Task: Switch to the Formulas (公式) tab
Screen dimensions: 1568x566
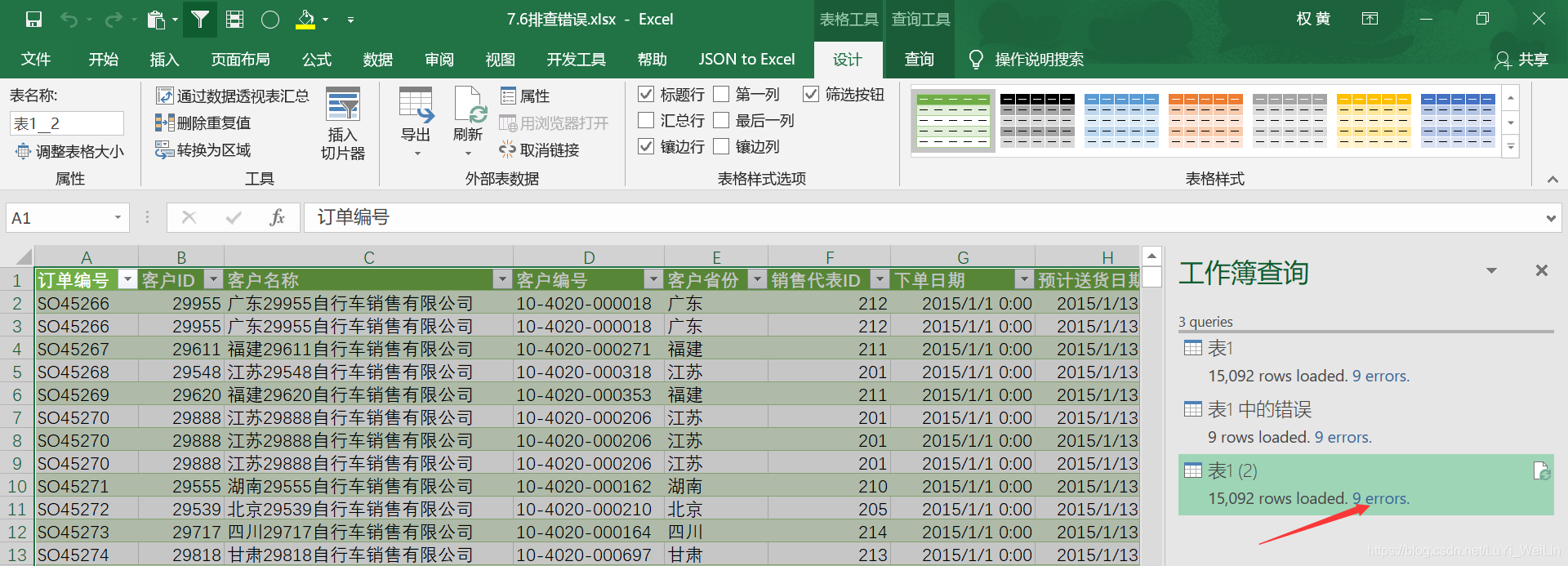Action: (x=317, y=60)
